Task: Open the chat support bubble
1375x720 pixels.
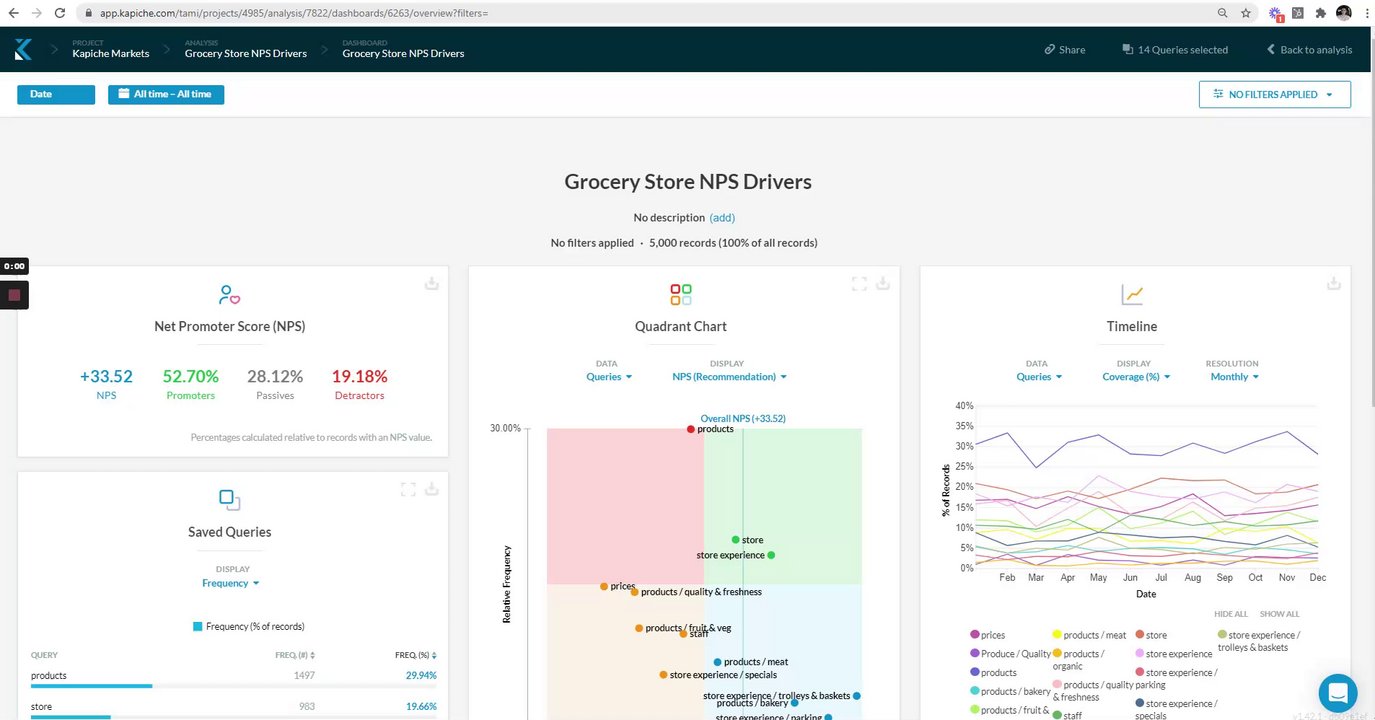Action: pyautogui.click(x=1337, y=692)
